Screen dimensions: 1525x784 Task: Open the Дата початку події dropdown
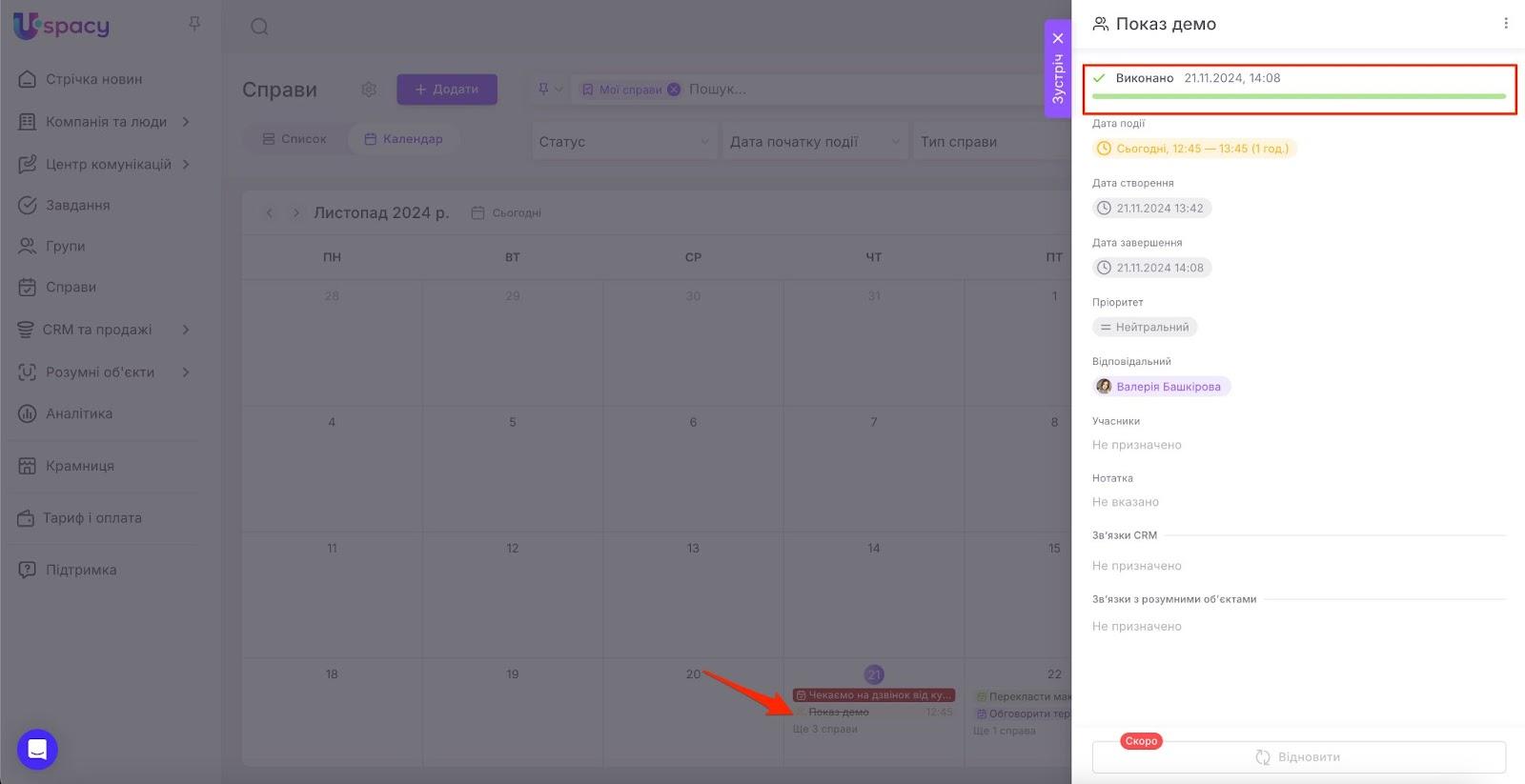(x=814, y=142)
